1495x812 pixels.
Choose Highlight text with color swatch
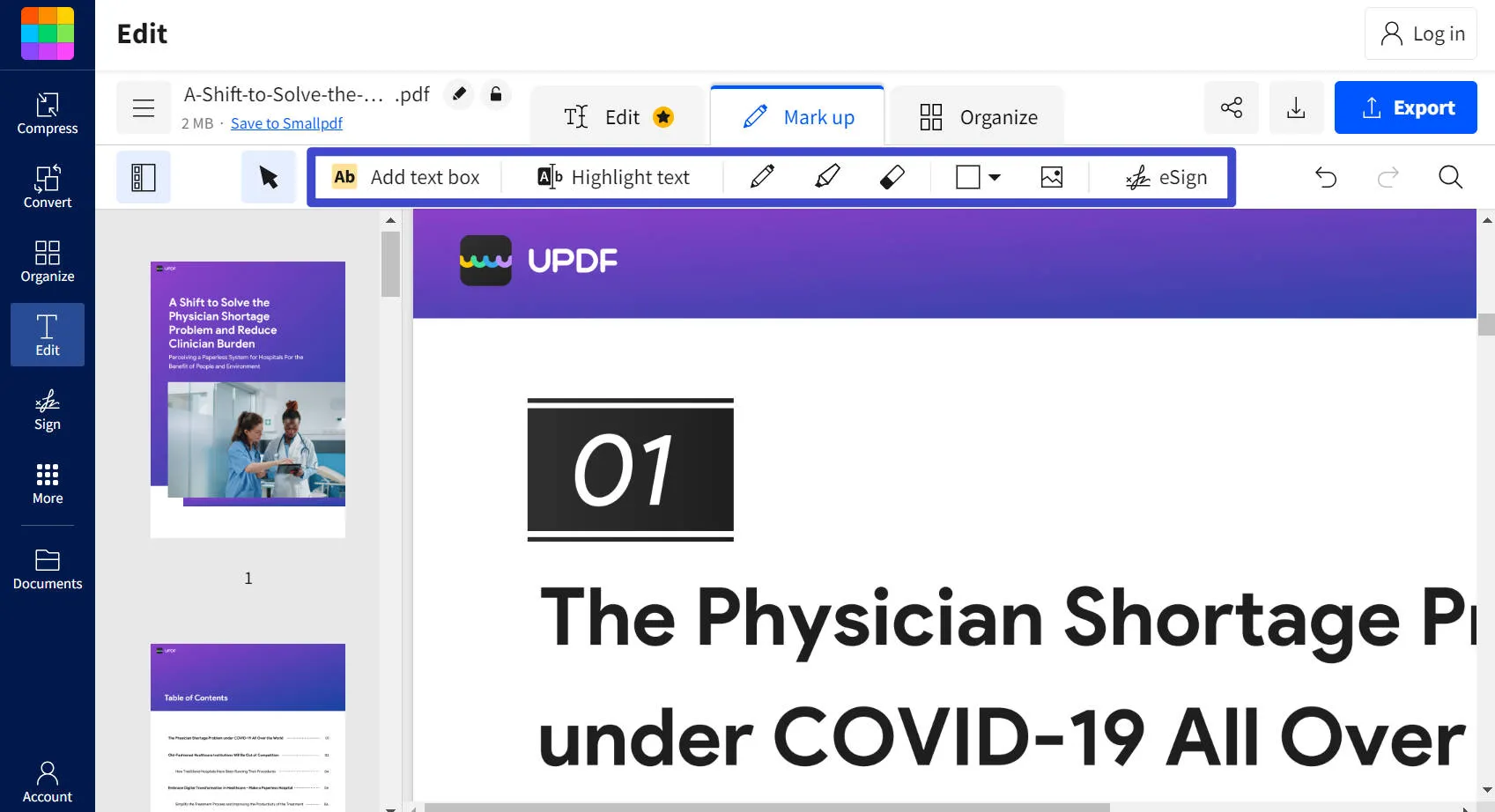pyautogui.click(x=611, y=176)
